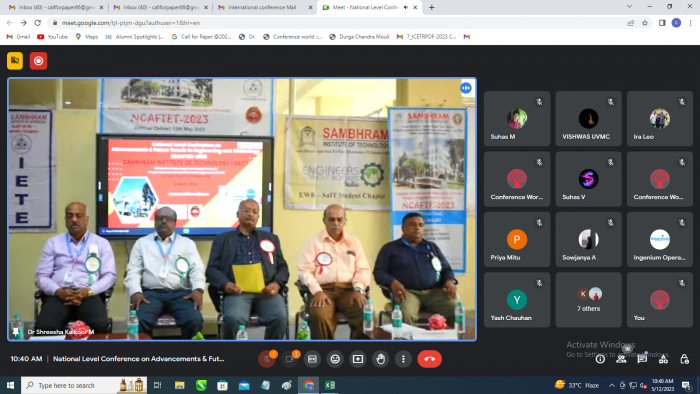Image resolution: width=700 pixels, height=394 pixels.
Task: Toggle captions button in call bar
Action: coord(312,359)
